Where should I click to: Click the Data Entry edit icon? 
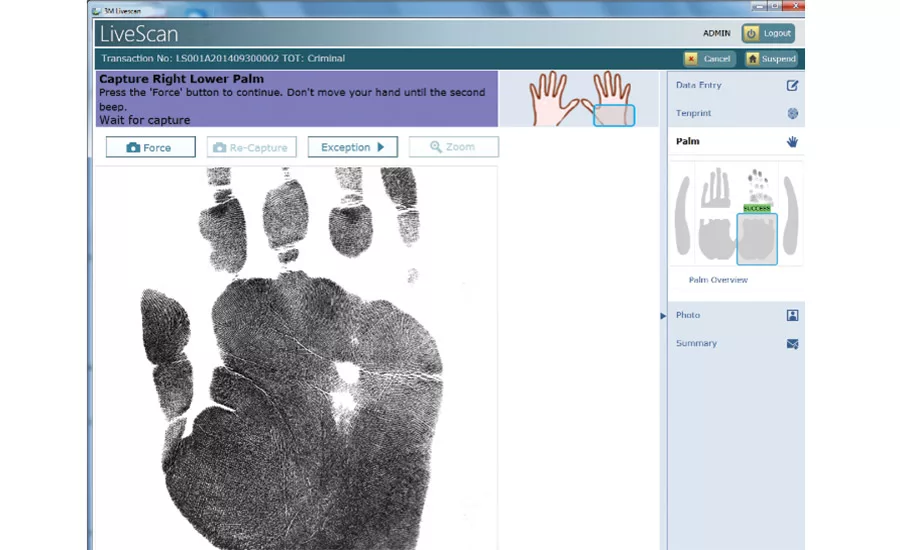point(792,86)
